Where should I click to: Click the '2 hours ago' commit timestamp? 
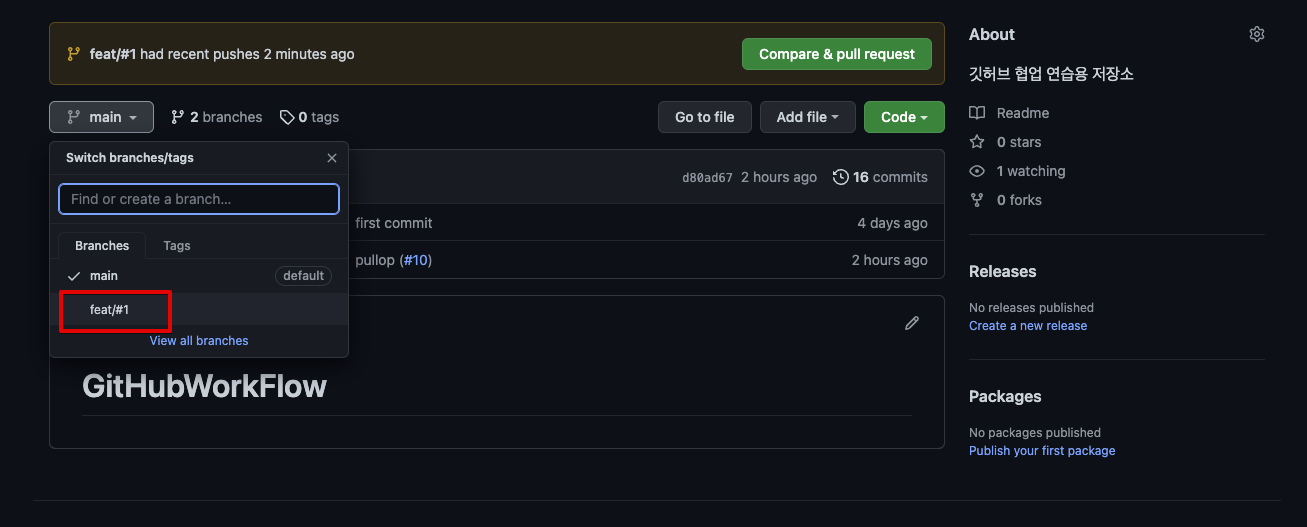pos(779,177)
